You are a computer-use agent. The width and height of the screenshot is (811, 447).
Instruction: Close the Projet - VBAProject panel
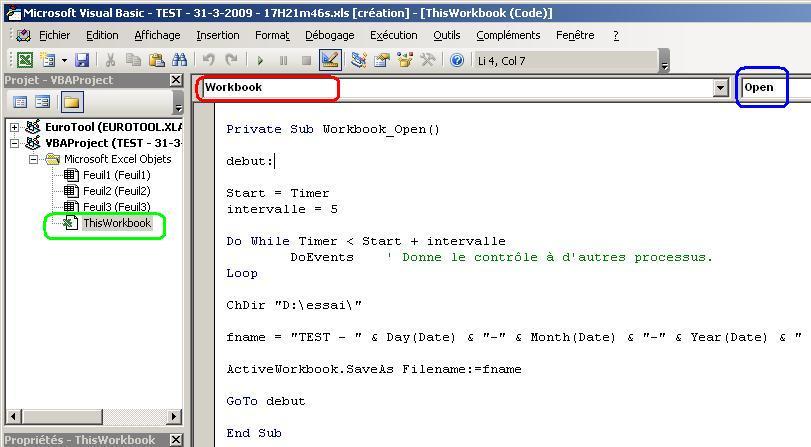click(x=176, y=80)
